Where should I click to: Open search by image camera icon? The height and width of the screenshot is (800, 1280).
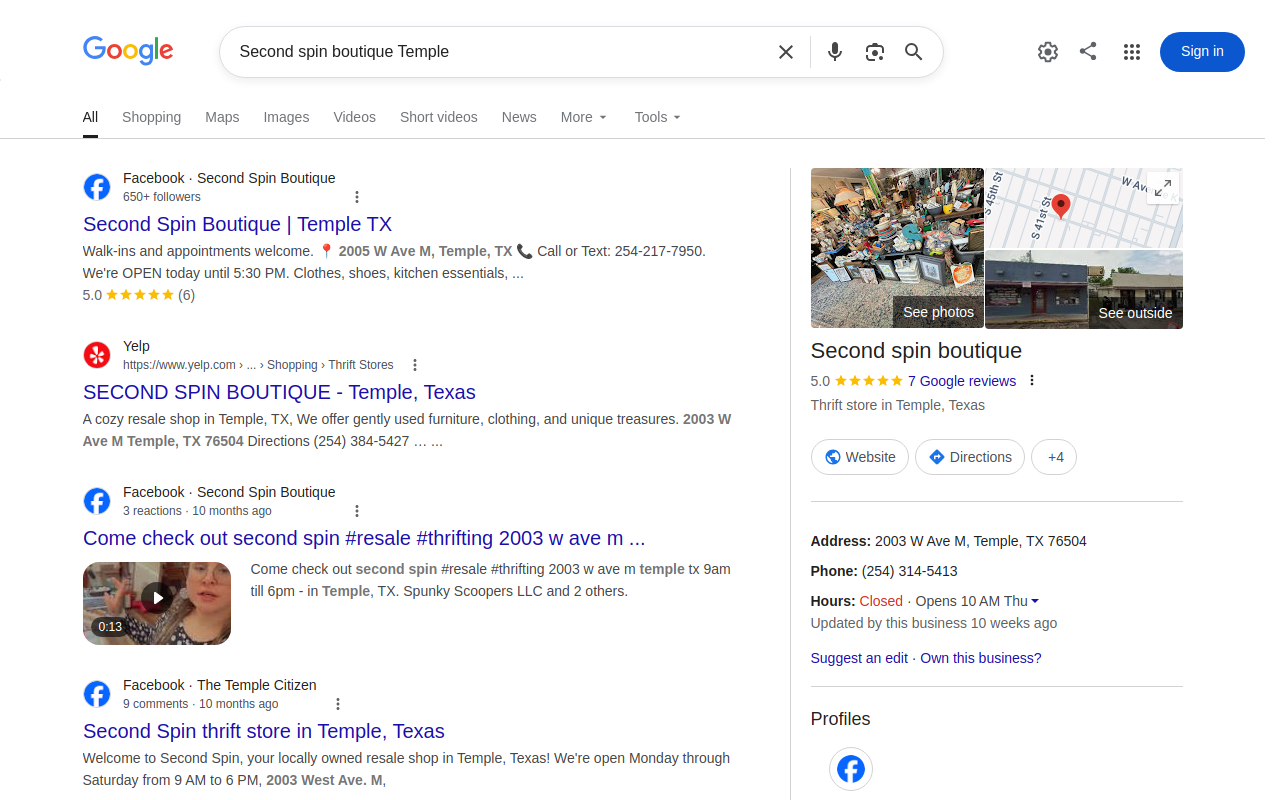pos(875,52)
